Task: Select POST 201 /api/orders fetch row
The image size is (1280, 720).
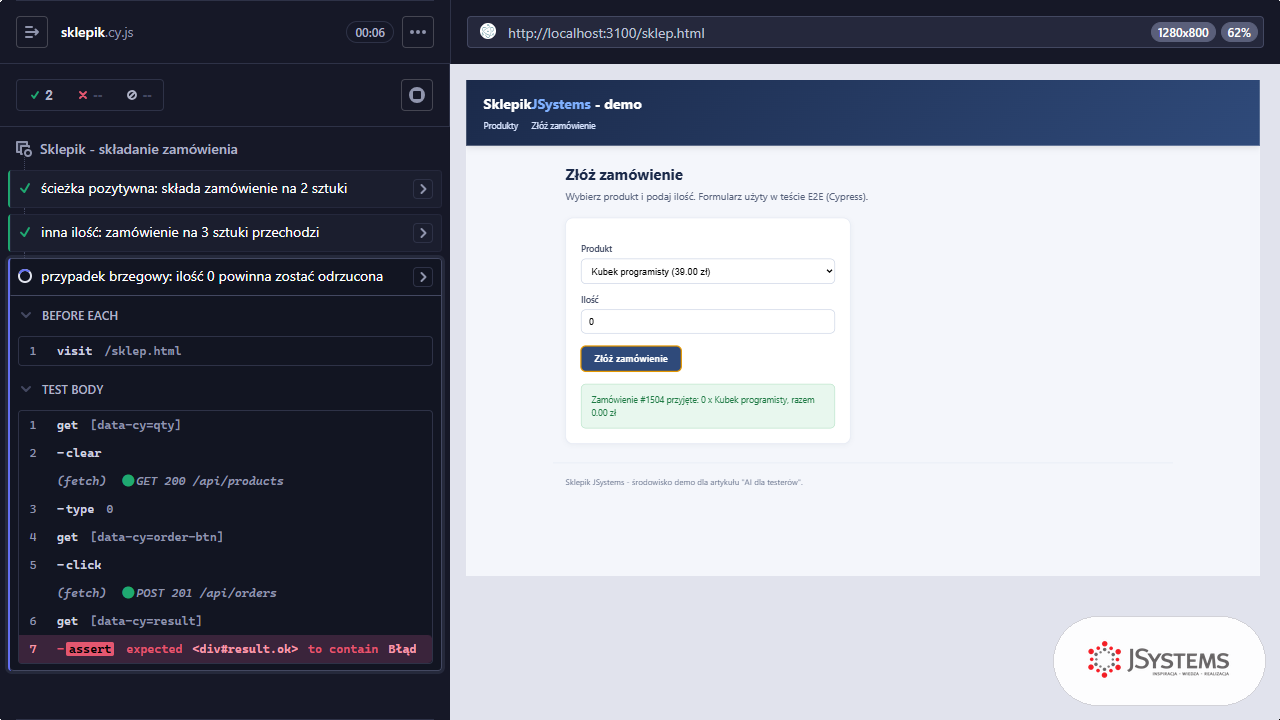Action: pos(225,593)
